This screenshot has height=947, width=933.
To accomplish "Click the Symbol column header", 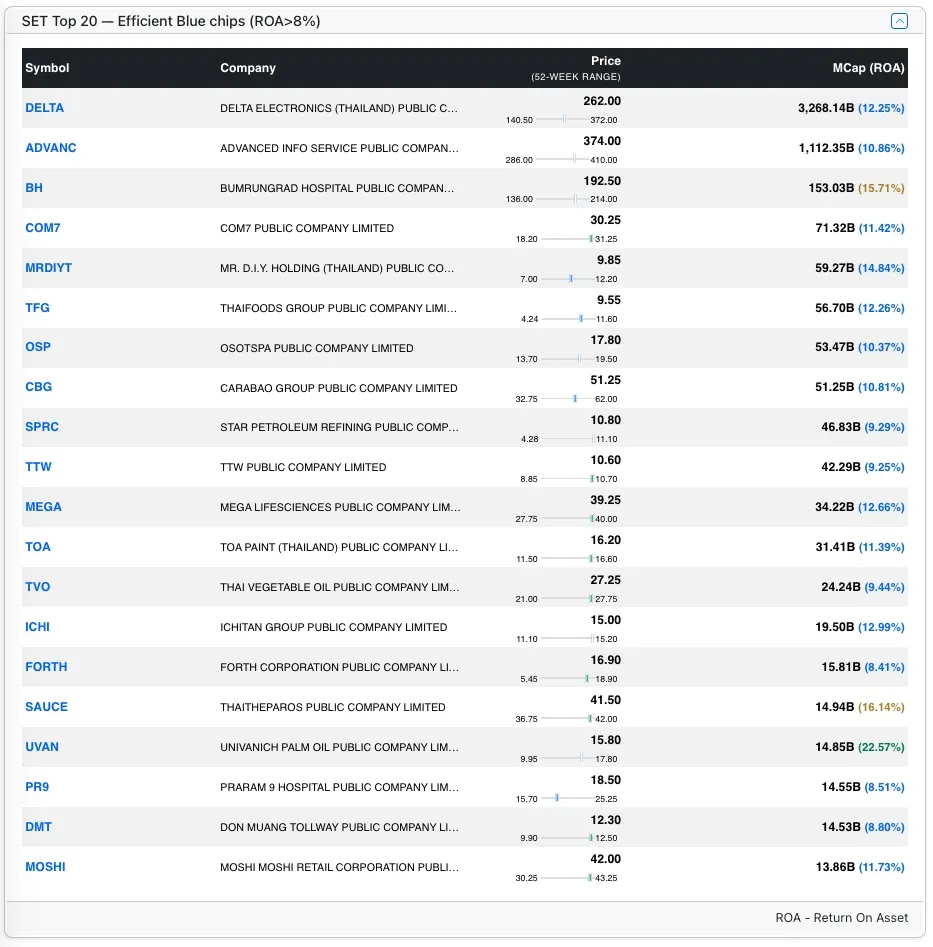I will (x=47, y=68).
